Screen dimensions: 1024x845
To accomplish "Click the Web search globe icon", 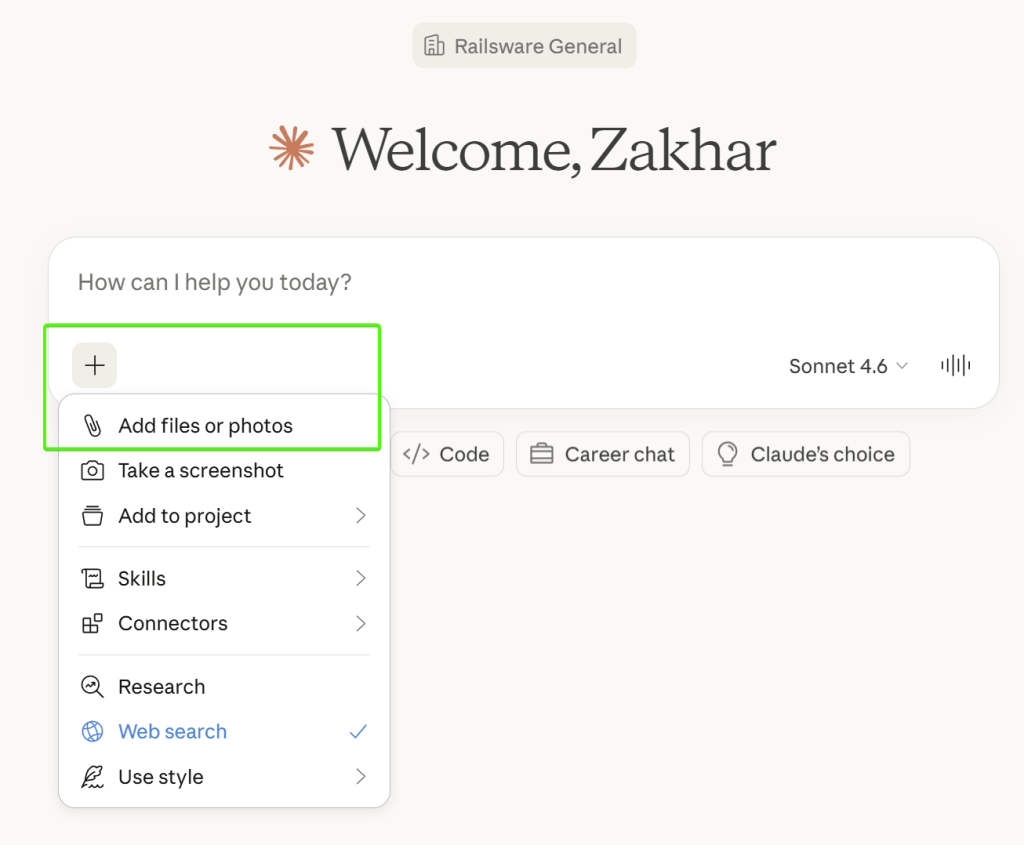I will coord(90,731).
